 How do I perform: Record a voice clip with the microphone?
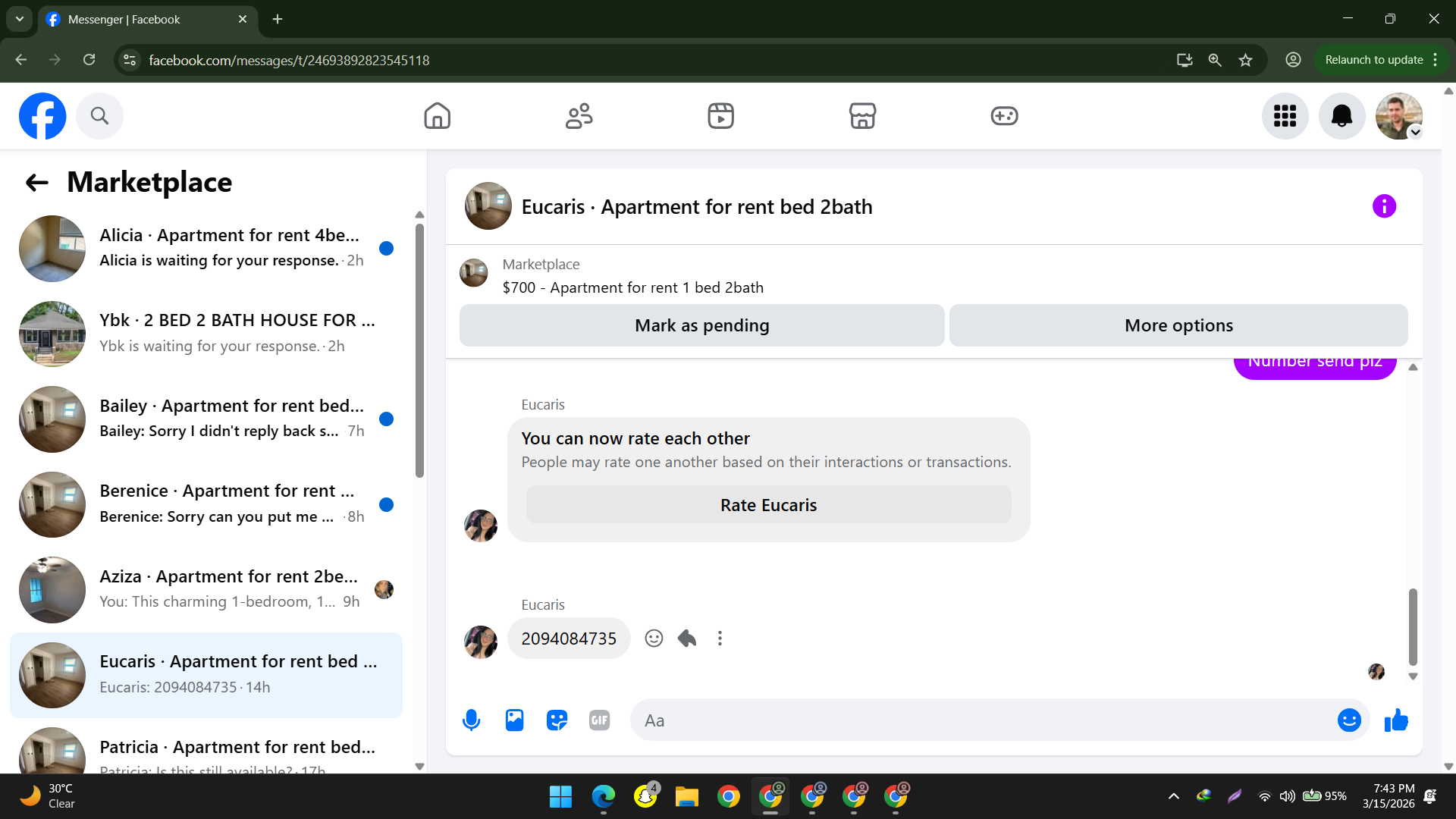tap(471, 720)
